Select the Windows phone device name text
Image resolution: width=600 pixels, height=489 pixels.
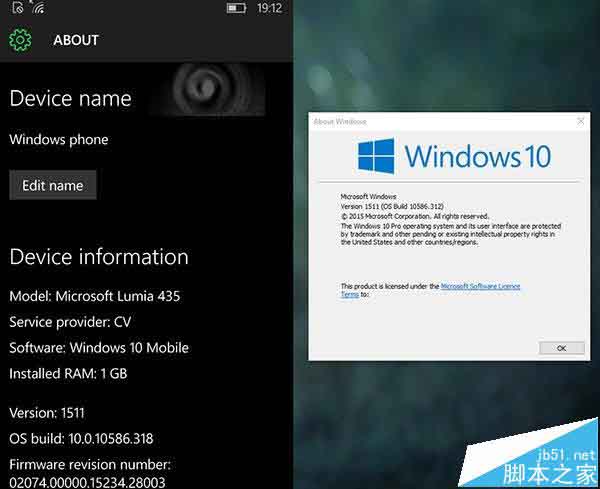click(x=59, y=139)
